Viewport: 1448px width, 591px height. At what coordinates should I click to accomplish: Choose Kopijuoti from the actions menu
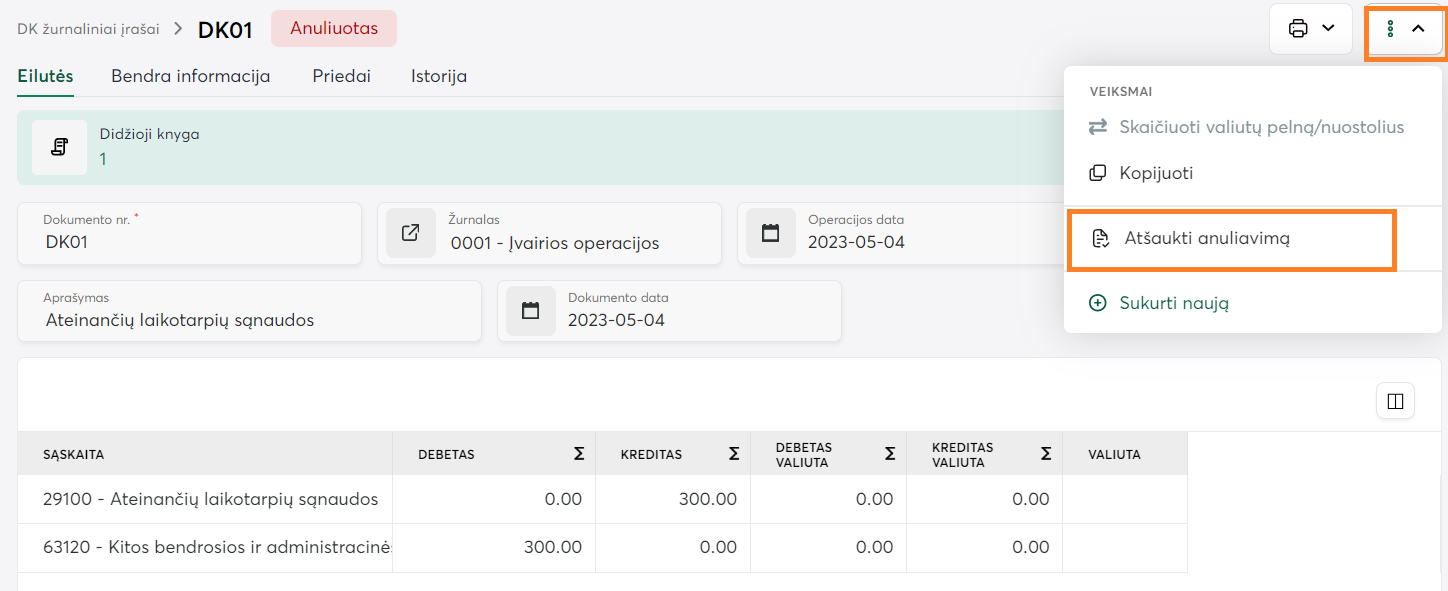point(1155,173)
